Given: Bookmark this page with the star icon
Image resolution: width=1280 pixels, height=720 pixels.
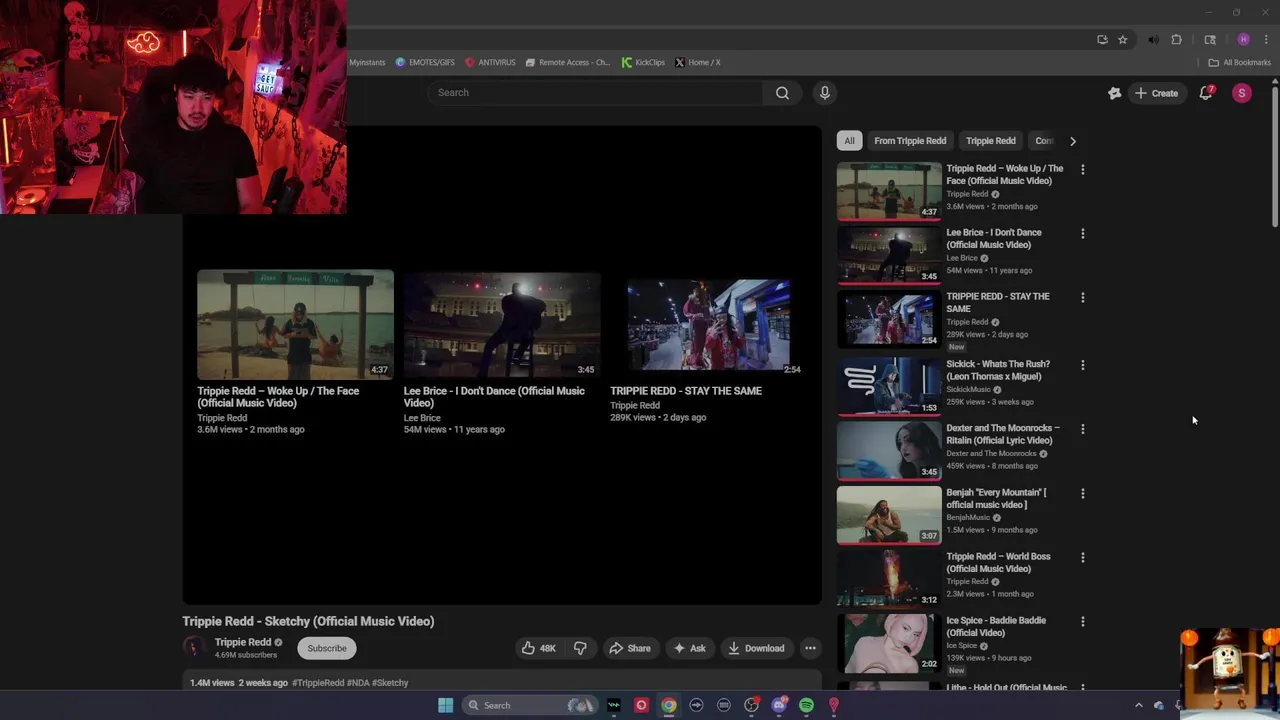Looking at the screenshot, I should tap(1123, 40).
